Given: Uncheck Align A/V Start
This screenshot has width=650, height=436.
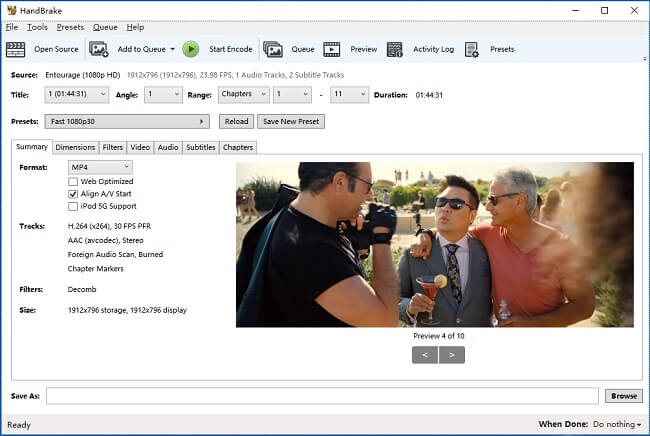Looking at the screenshot, I should (x=73, y=194).
